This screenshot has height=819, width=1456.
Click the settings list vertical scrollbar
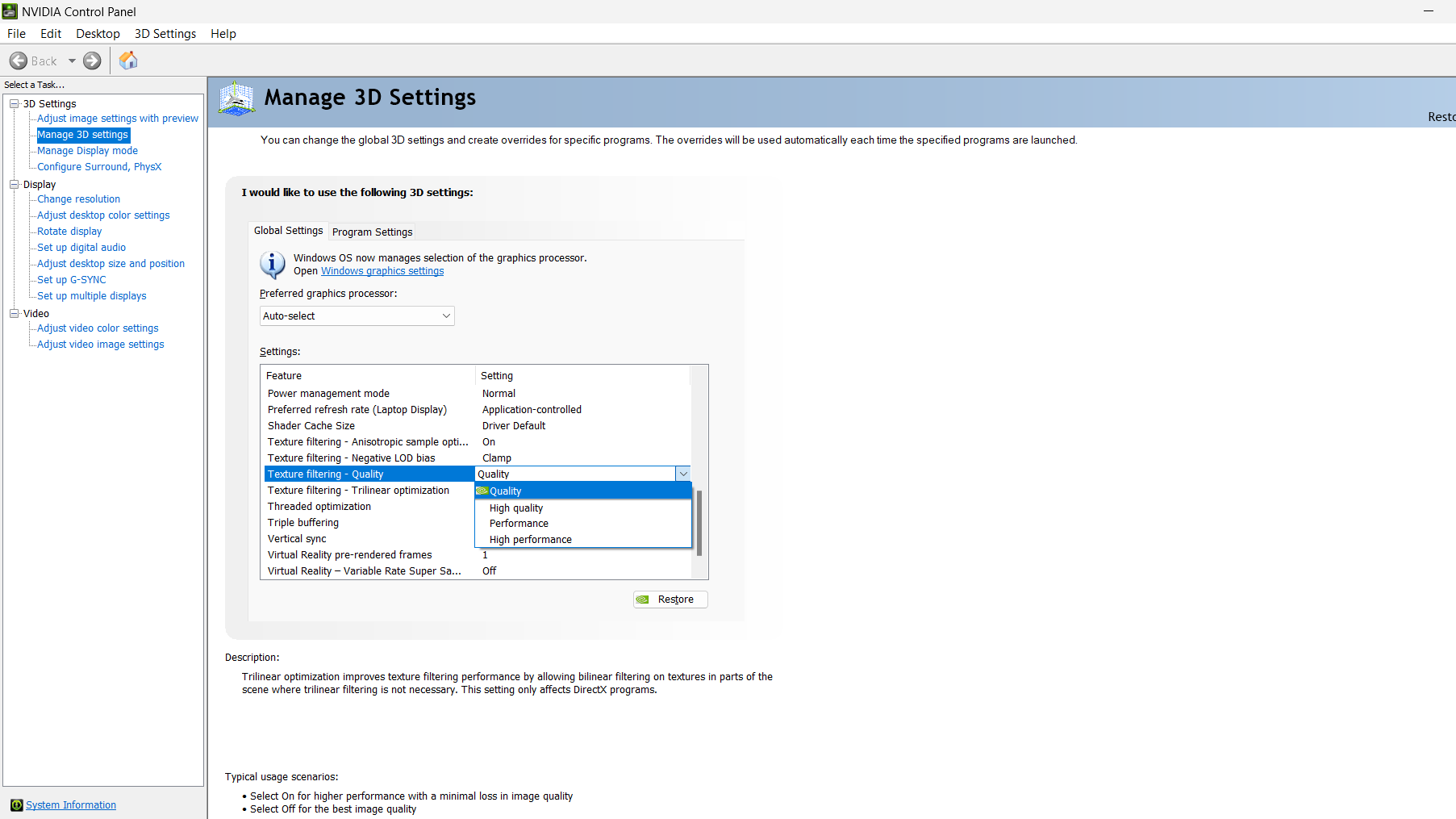point(699,523)
